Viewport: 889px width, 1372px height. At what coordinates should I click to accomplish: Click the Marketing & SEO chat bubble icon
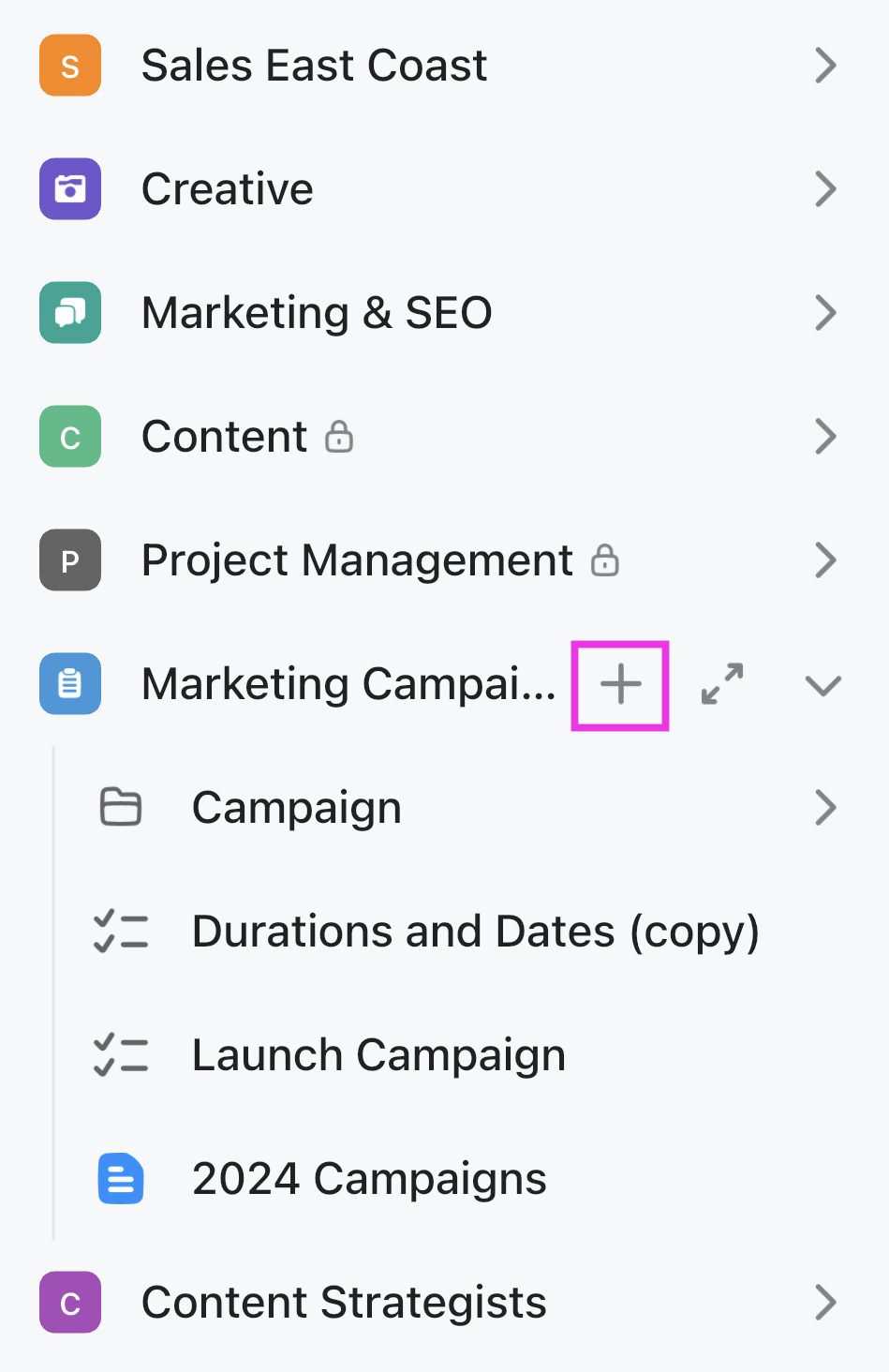pos(69,312)
